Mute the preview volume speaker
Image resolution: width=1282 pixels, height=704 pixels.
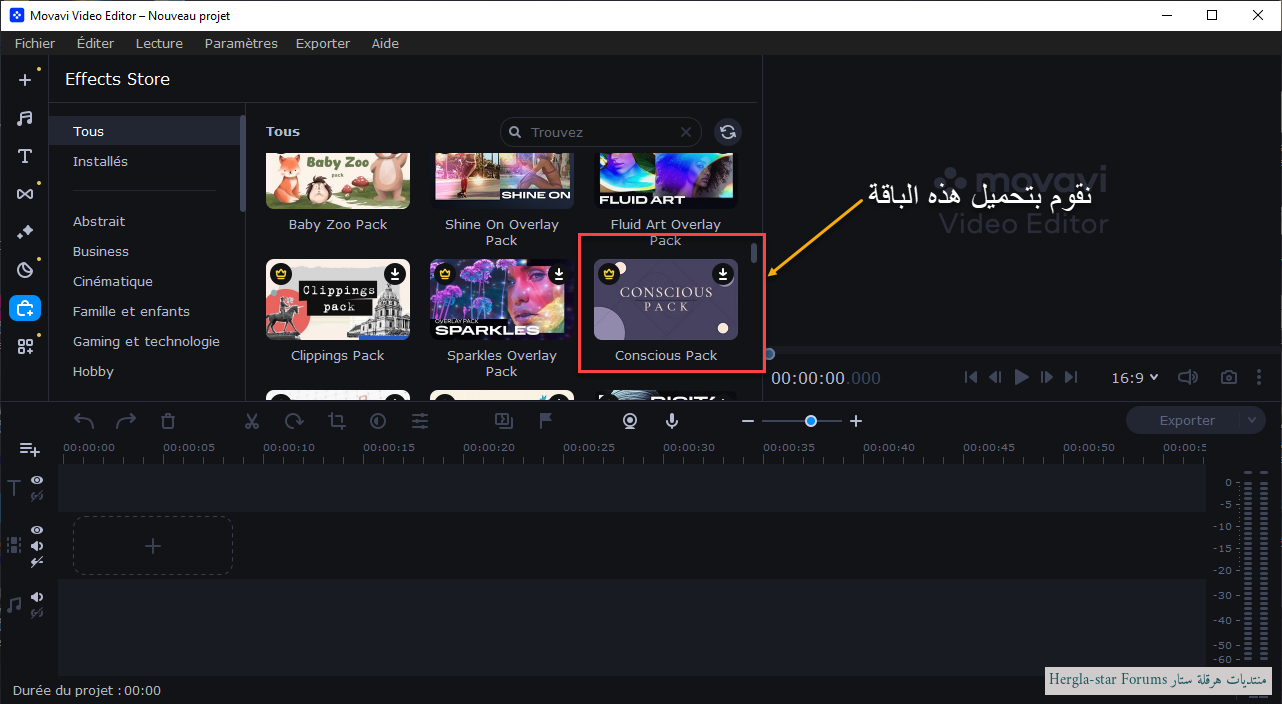[1187, 377]
